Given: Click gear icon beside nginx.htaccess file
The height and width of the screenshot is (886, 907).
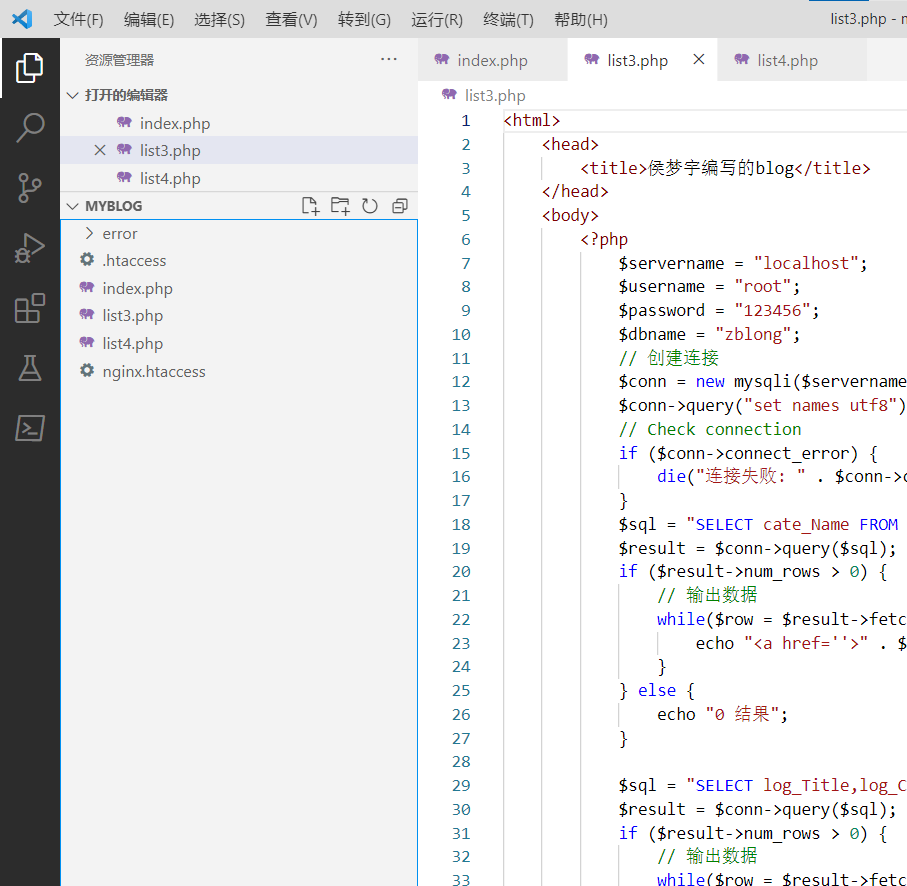Looking at the screenshot, I should pyautogui.click(x=87, y=371).
